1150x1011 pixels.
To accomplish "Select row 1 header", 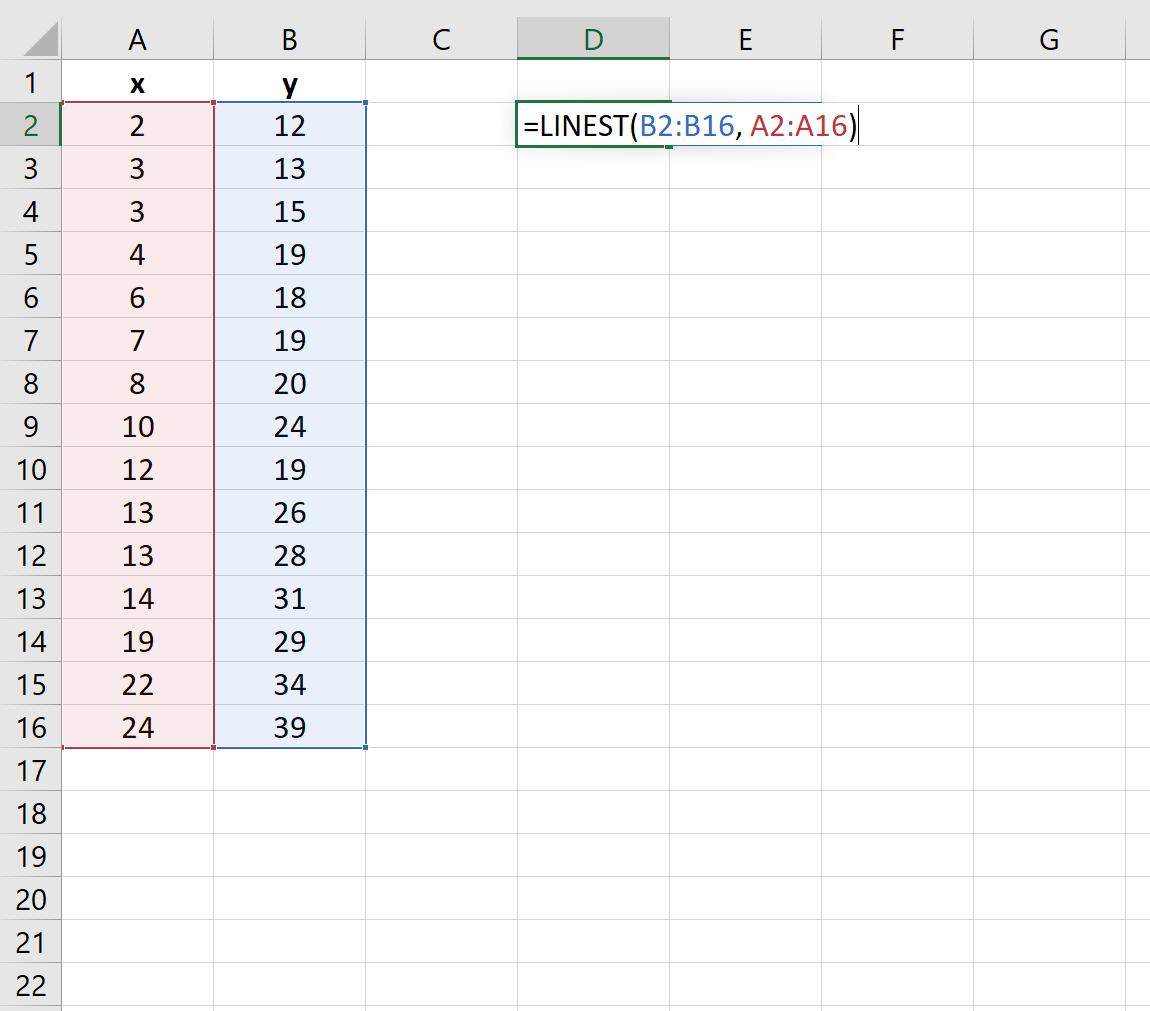I will [30, 82].
